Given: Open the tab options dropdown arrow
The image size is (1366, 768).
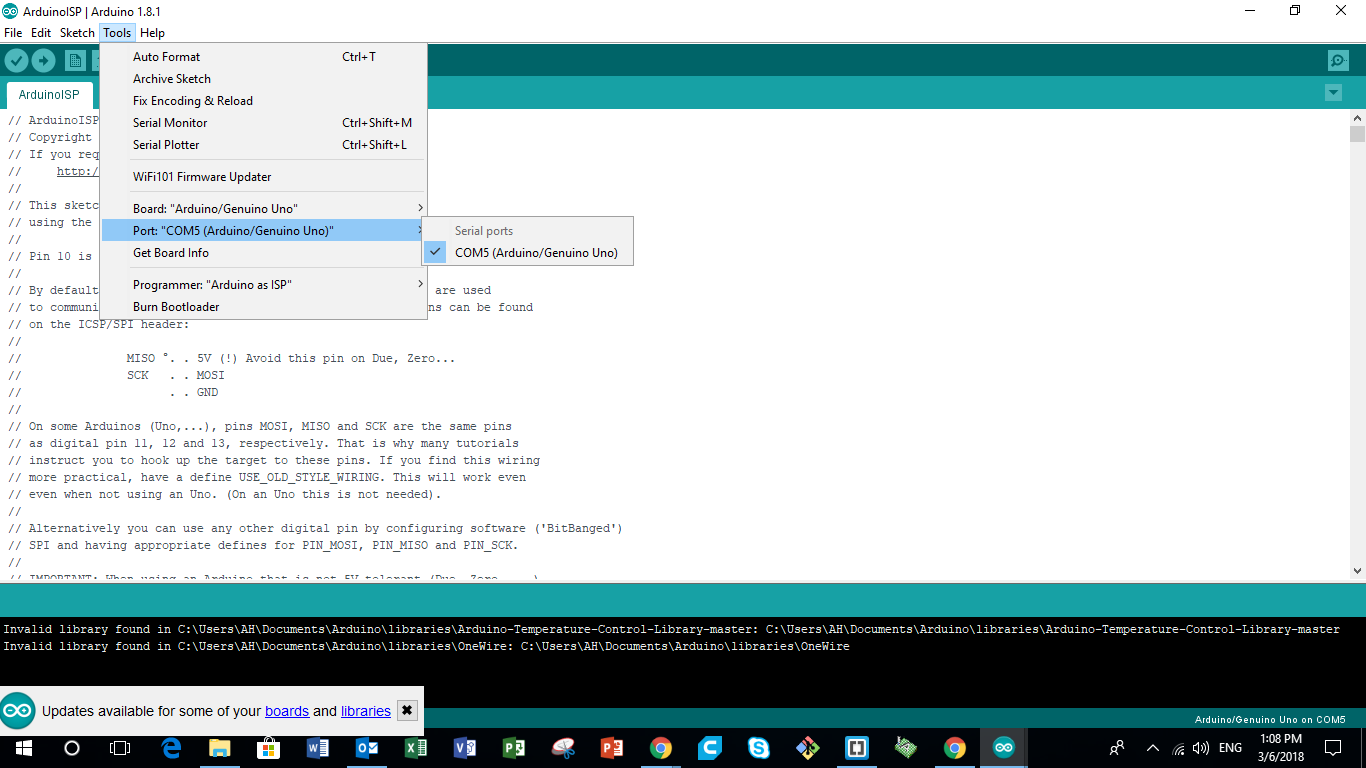Looking at the screenshot, I should point(1333,93).
